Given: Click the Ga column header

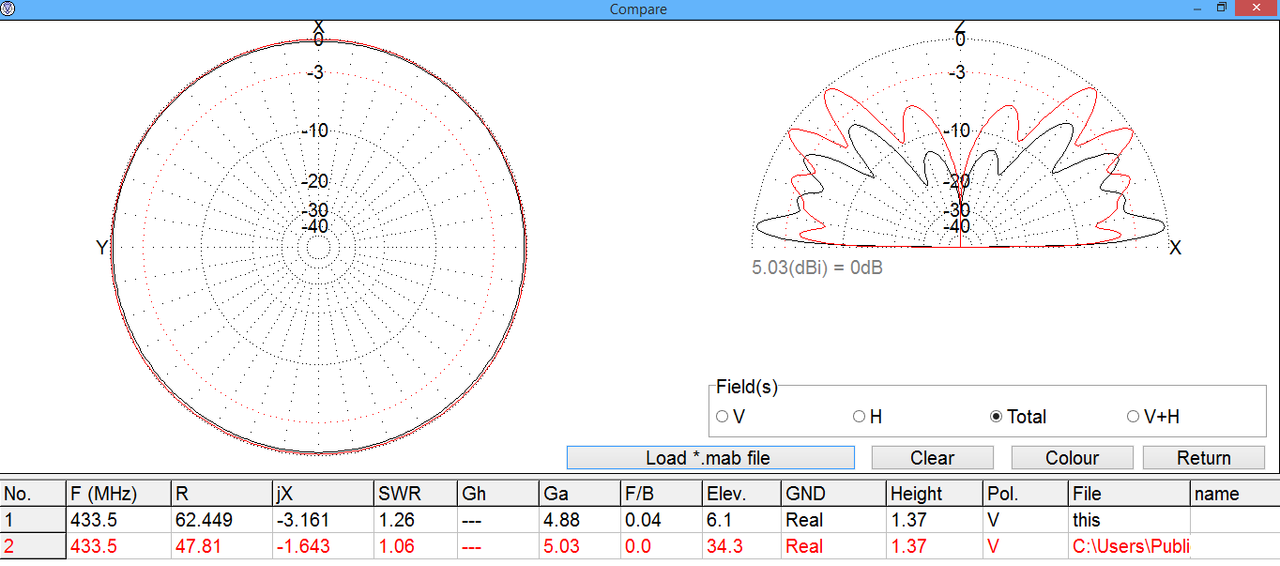Looking at the screenshot, I should click(579, 494).
